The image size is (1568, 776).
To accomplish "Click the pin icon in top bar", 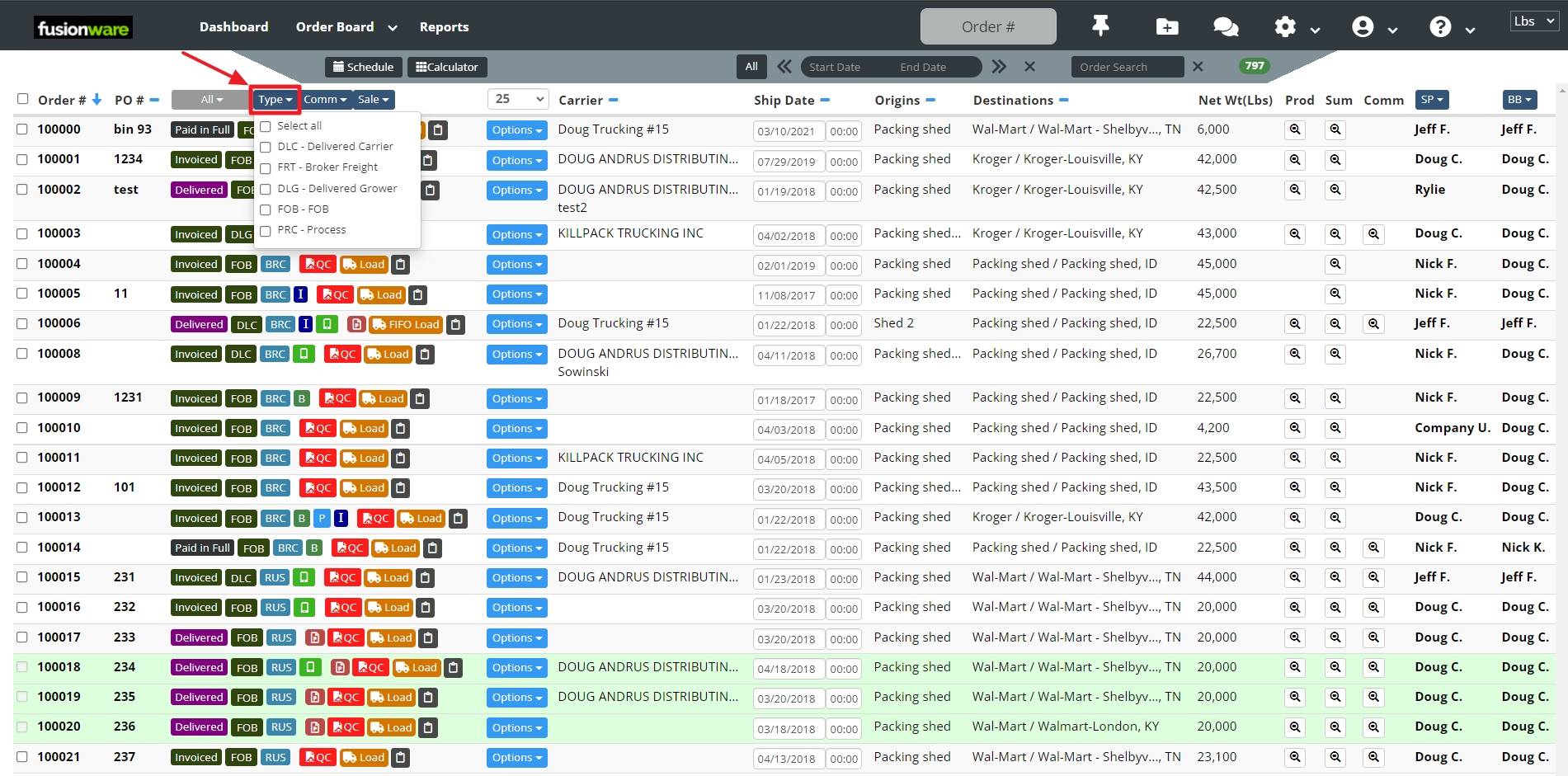I will (1100, 26).
